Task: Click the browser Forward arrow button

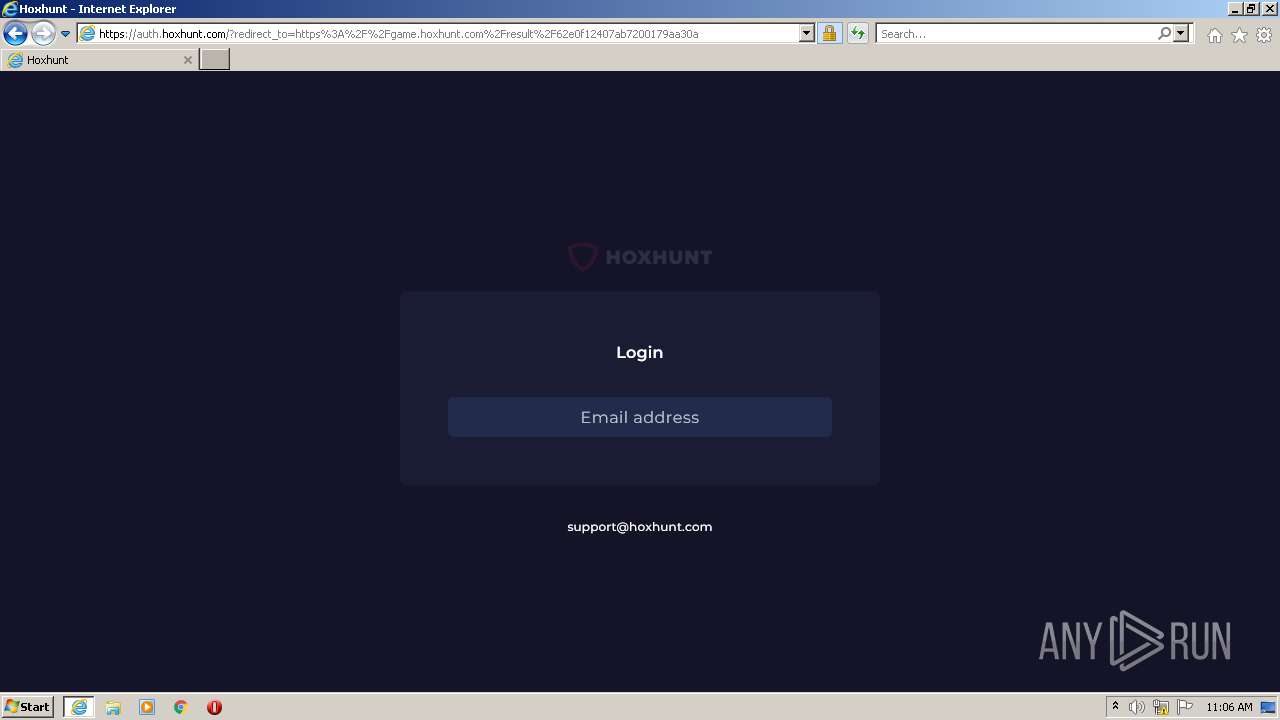Action: tap(43, 34)
